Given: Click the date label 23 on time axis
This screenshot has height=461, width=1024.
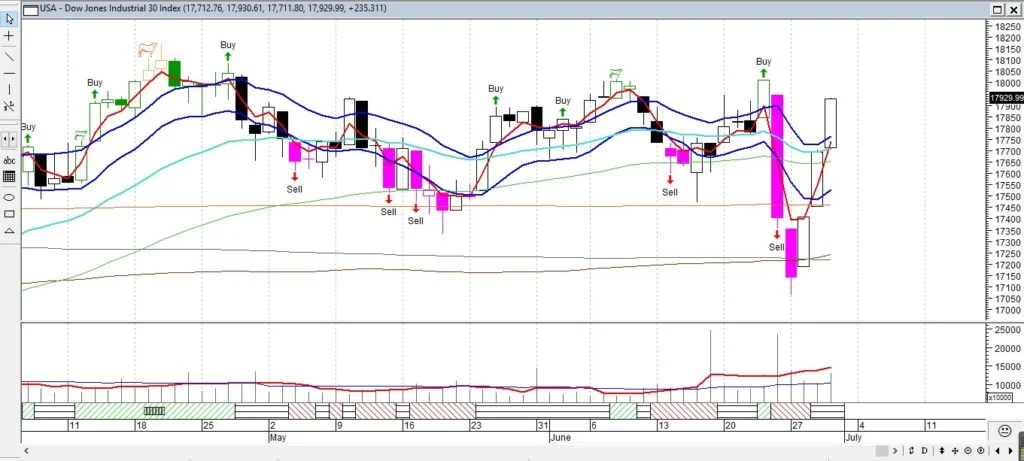Looking at the screenshot, I should [x=476, y=425].
